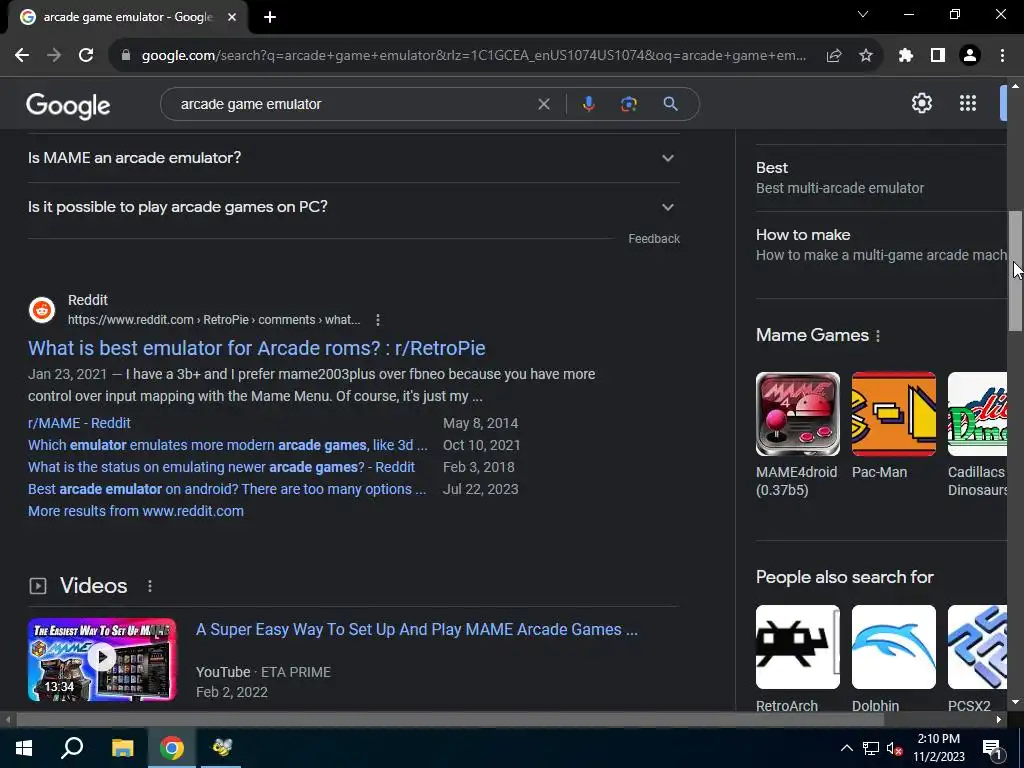The height and width of the screenshot is (768, 1024).
Task: Expand 'Is it possible to play arcade games on PC?'
Action: (x=353, y=207)
